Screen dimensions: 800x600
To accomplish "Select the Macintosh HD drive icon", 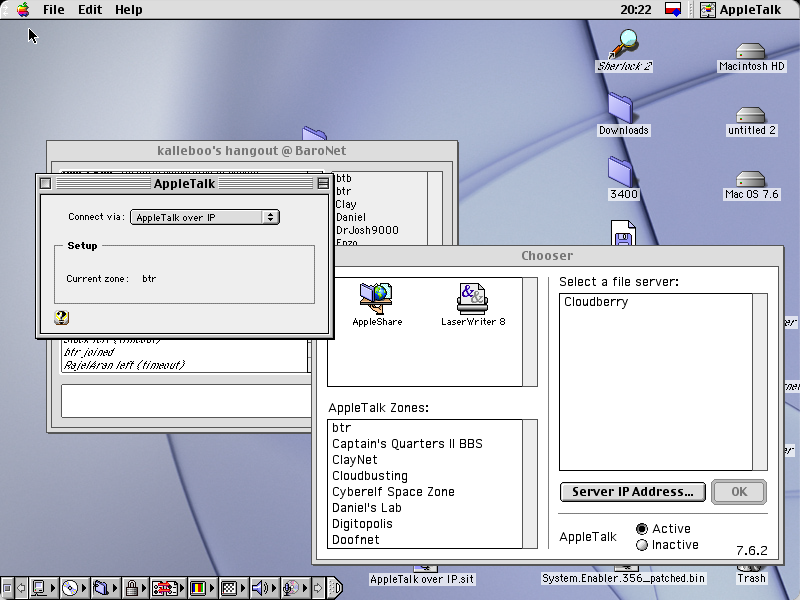I will tap(751, 56).
